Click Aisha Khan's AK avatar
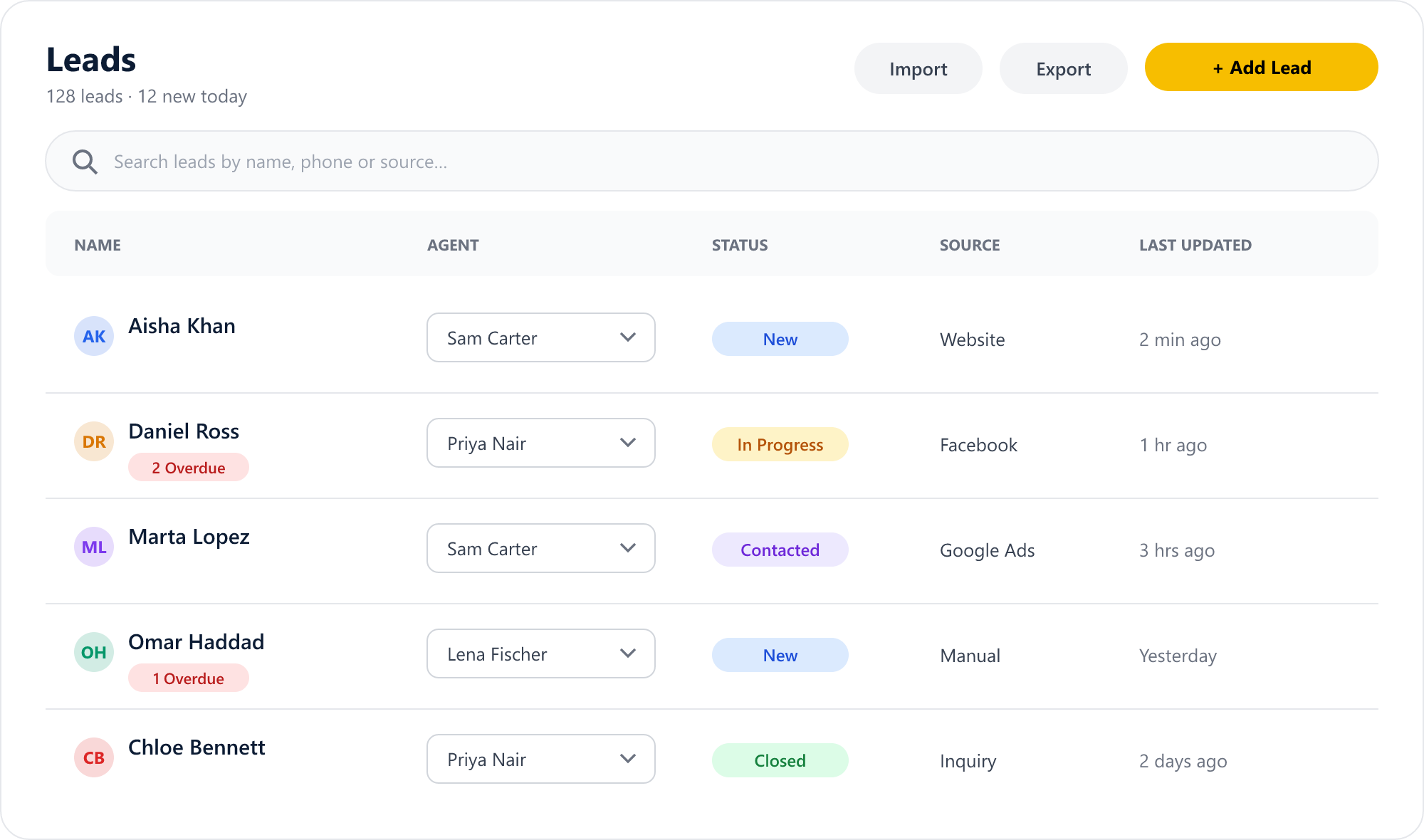Viewport: 1424px width, 840px height. (94, 336)
